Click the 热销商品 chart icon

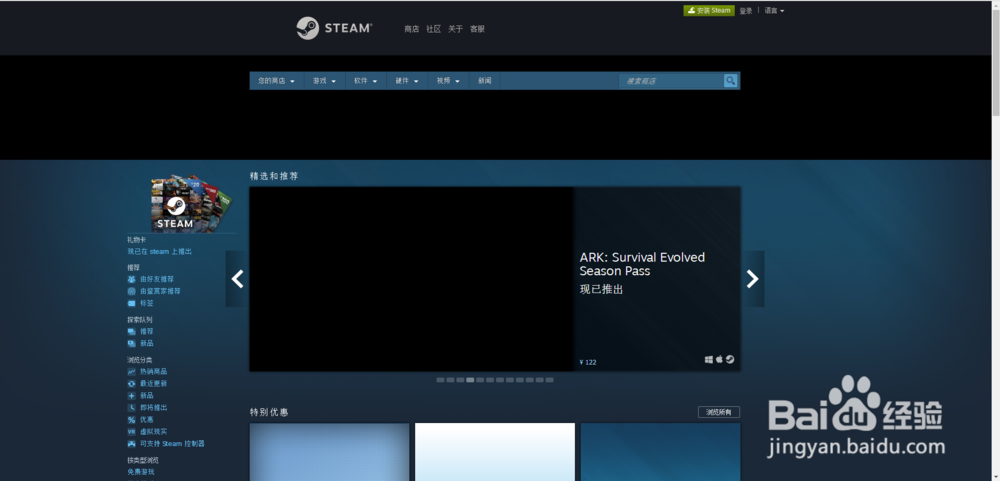click(x=131, y=371)
